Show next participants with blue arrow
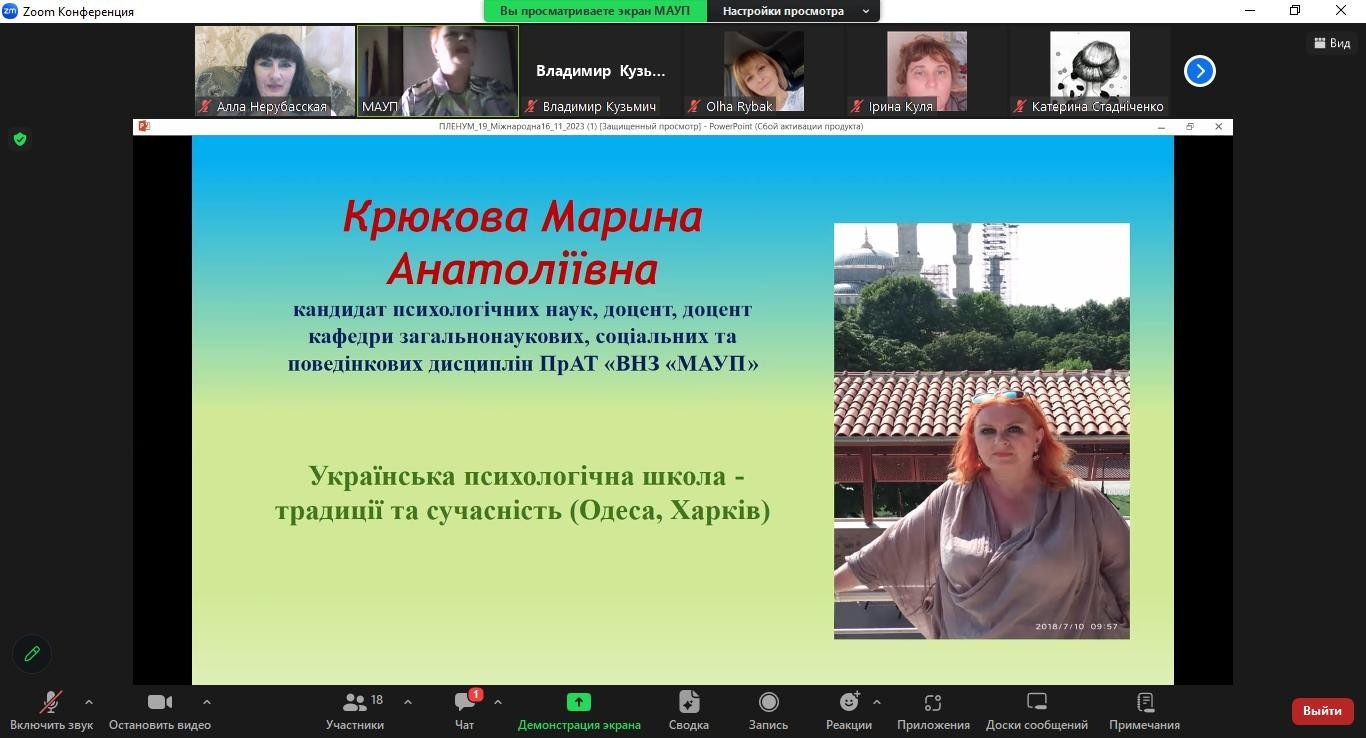 tap(1200, 71)
